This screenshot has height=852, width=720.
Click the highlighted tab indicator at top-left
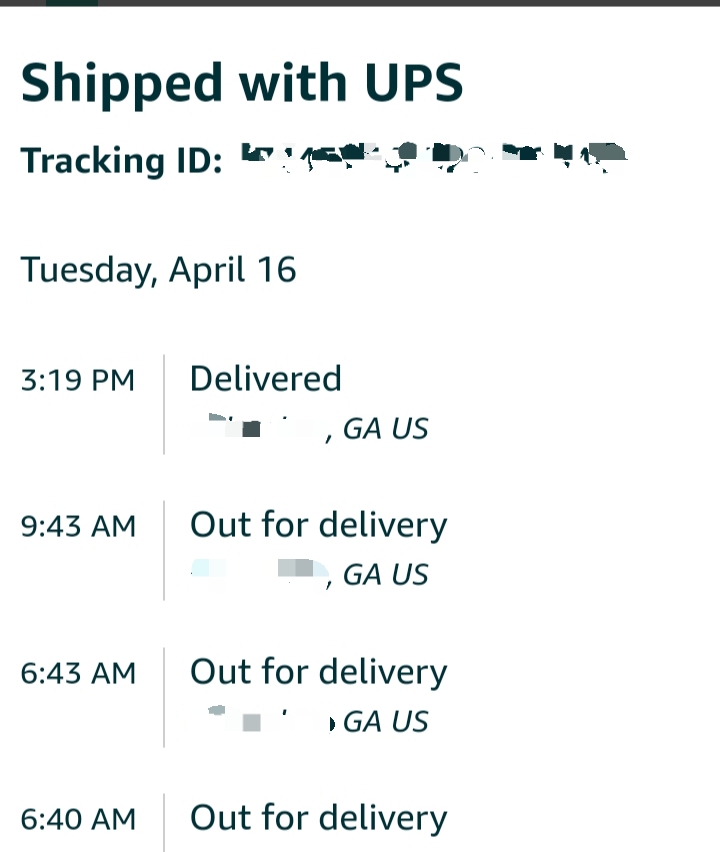[72, 3]
